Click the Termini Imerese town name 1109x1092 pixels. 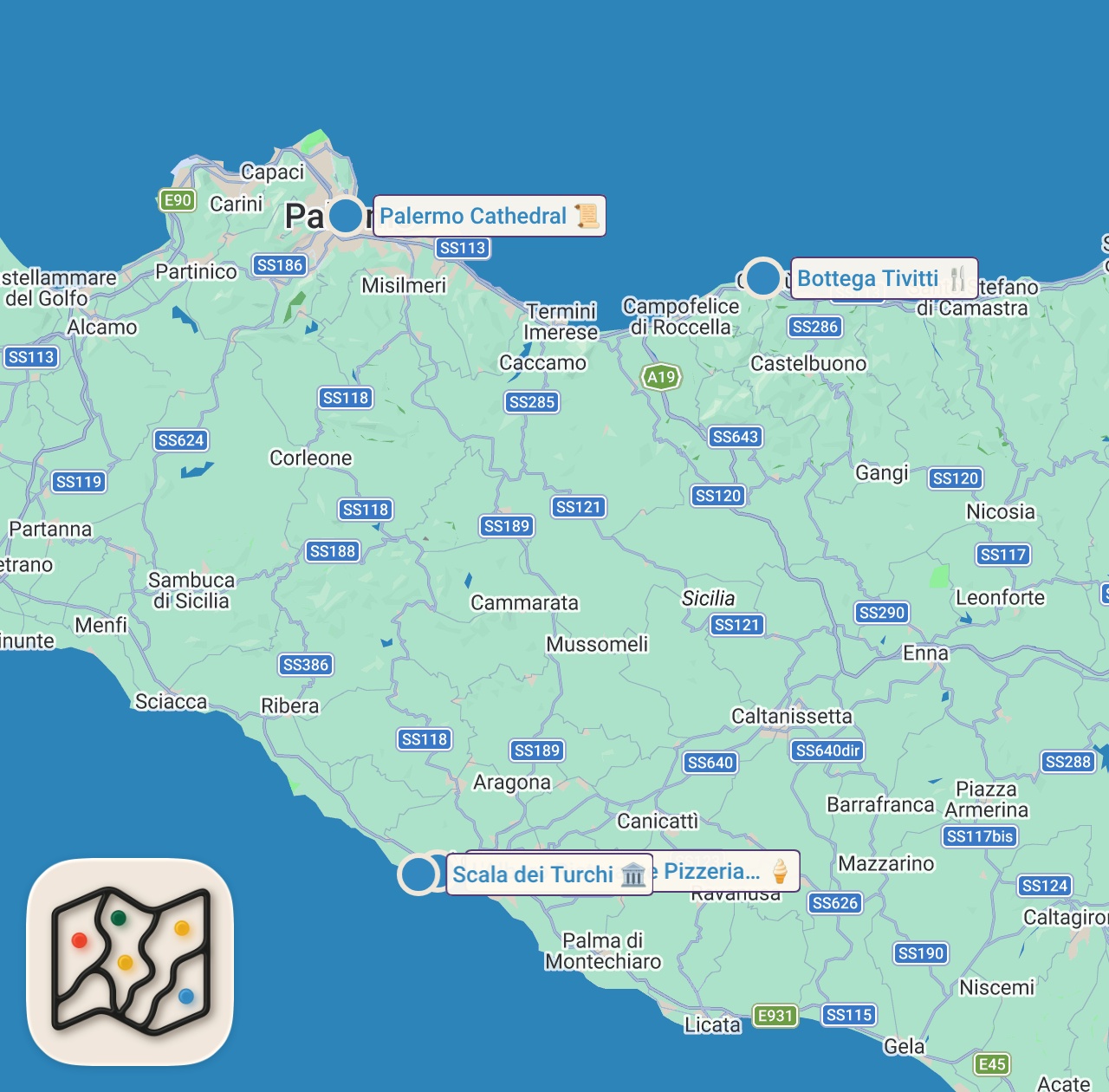(561, 322)
